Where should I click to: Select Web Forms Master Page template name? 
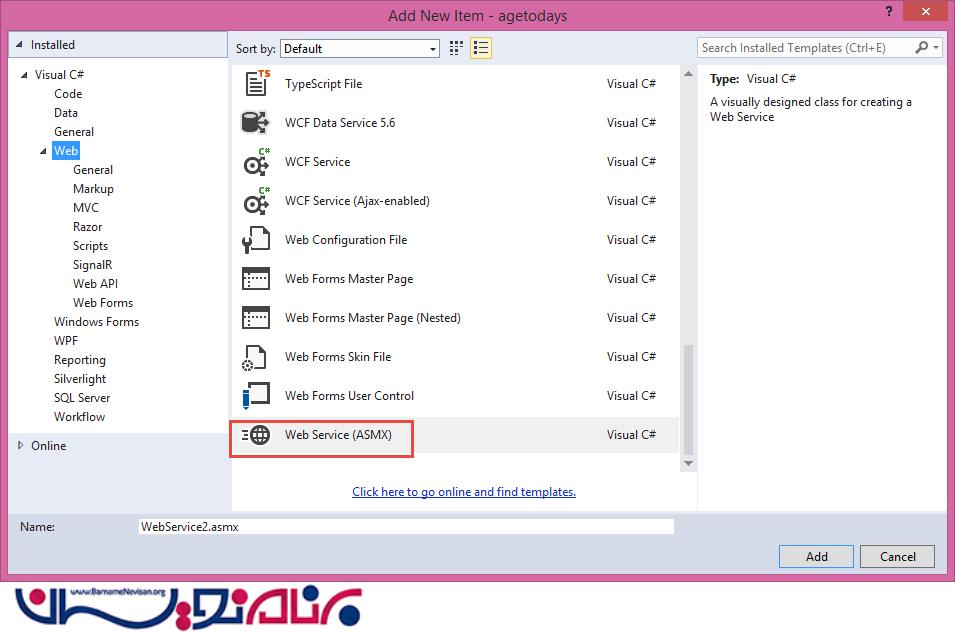pos(349,279)
